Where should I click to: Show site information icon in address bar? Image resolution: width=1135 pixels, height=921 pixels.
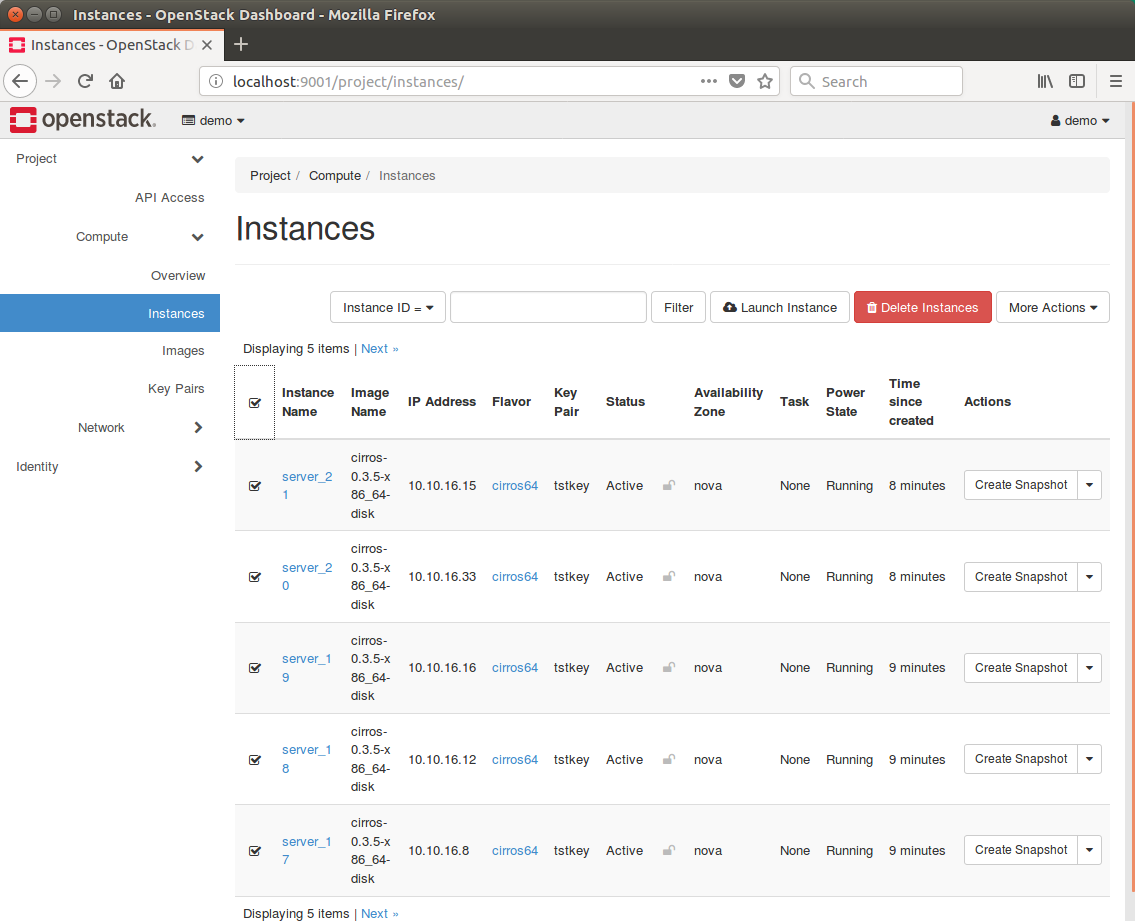216,81
